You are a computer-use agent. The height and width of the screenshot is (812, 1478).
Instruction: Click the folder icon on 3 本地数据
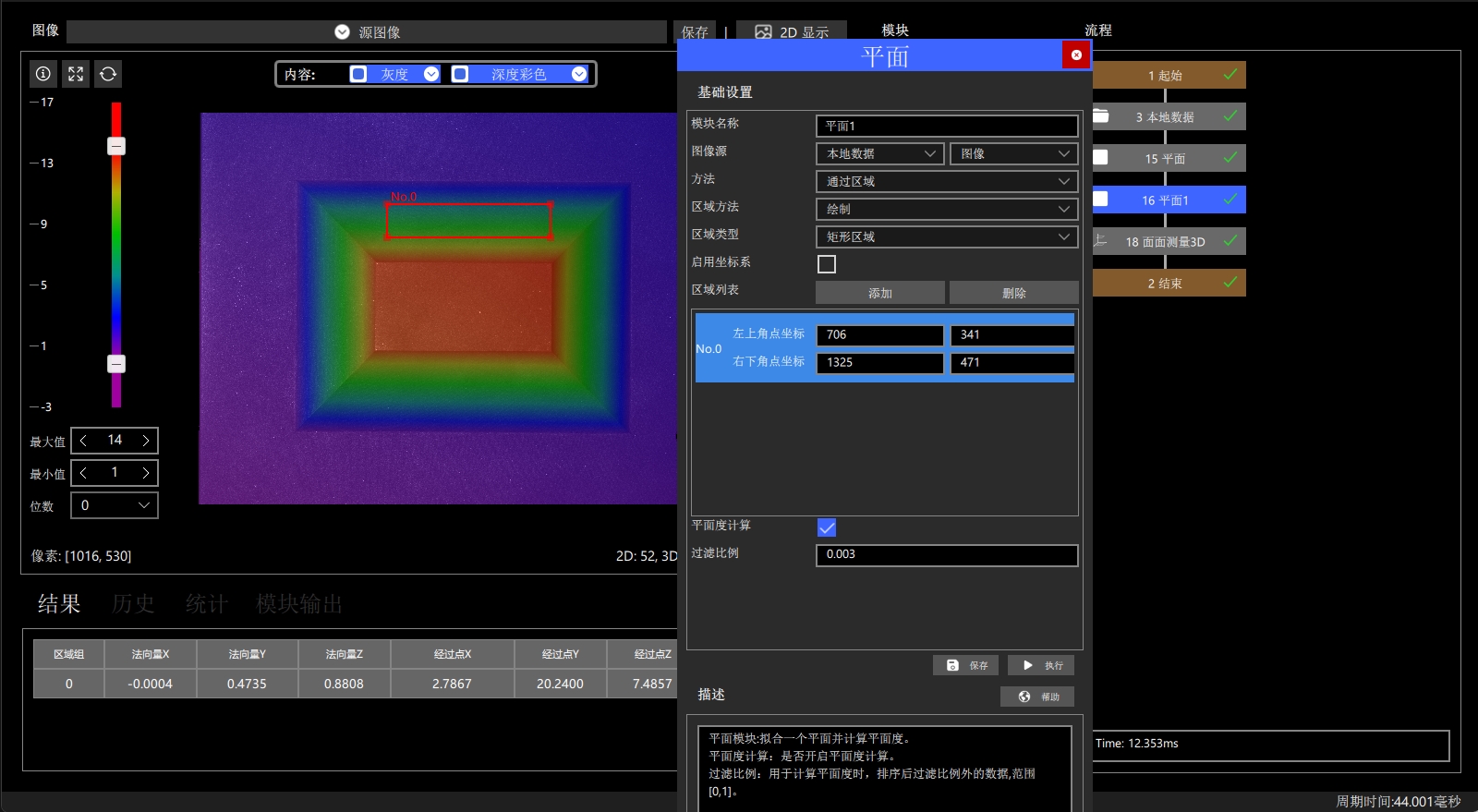1100,116
